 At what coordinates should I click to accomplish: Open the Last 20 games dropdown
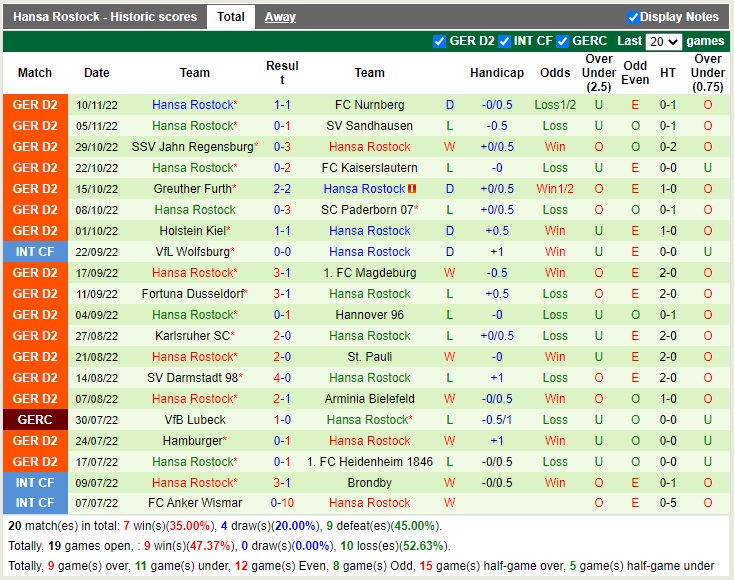(x=663, y=42)
